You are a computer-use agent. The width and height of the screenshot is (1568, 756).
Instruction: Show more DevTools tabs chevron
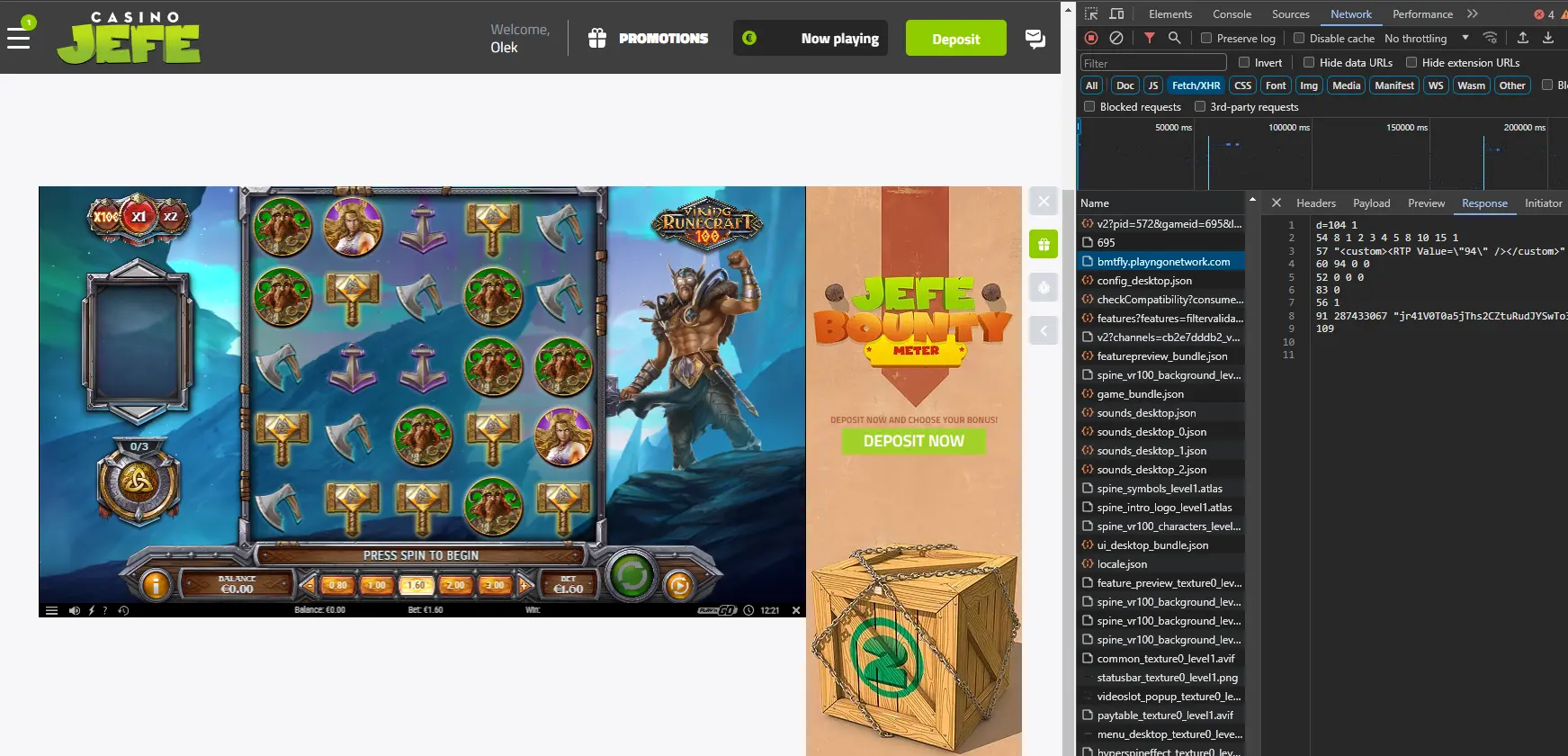tap(1472, 13)
